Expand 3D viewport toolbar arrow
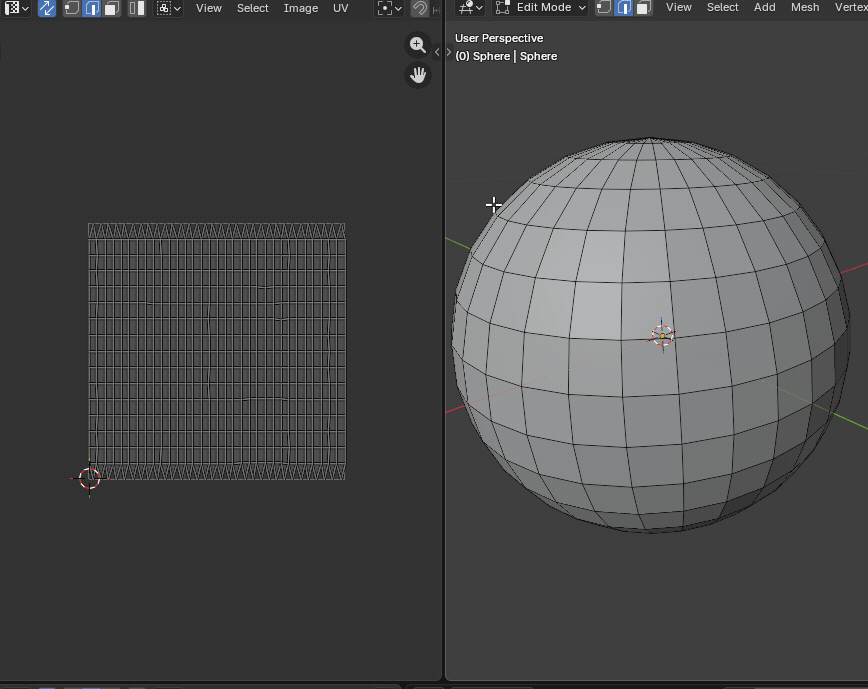This screenshot has width=868, height=689. (x=449, y=52)
